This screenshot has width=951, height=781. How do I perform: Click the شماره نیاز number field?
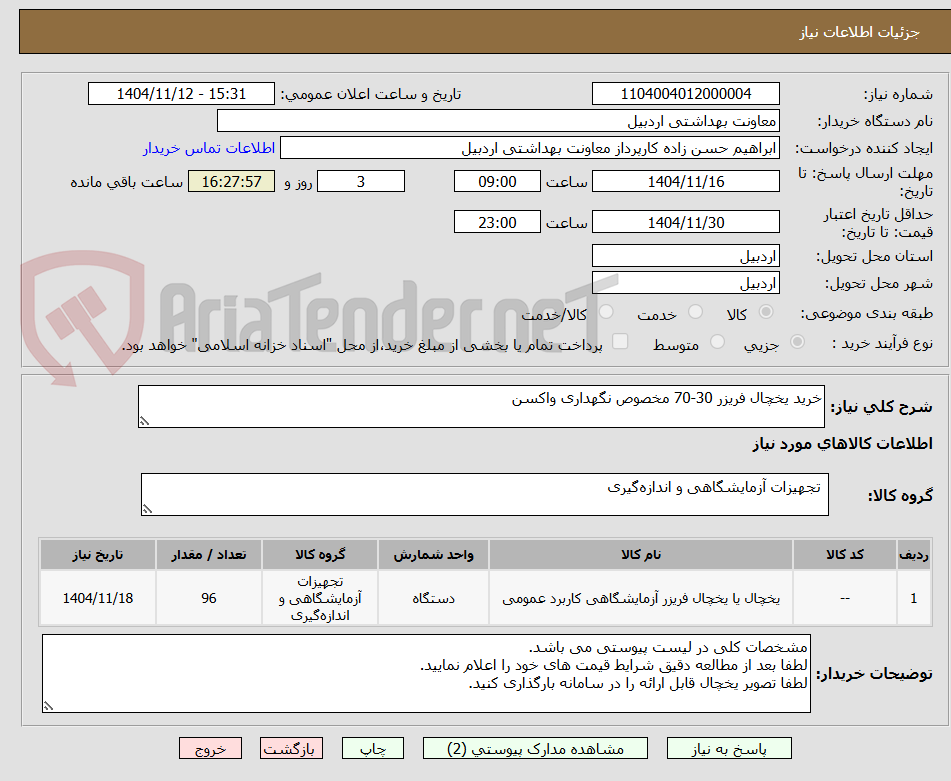(686, 94)
